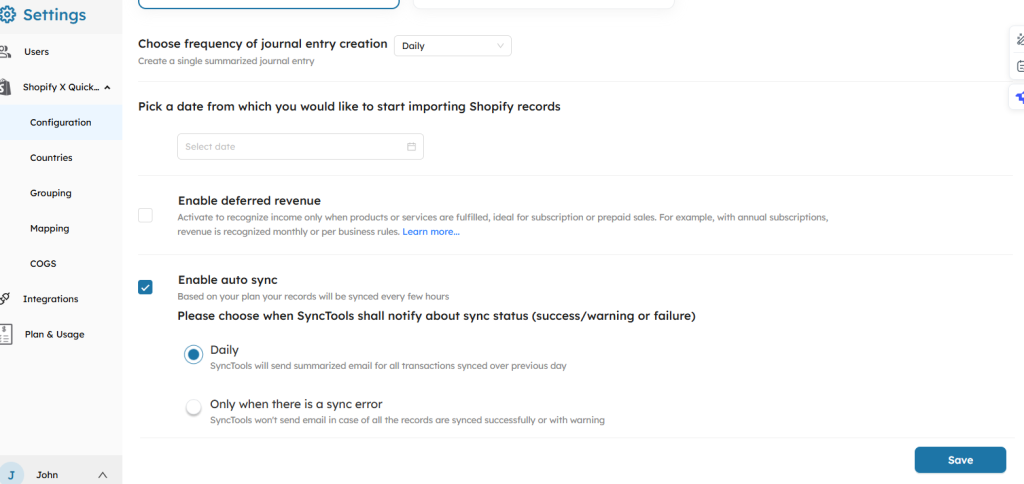Choose Only when there is a sync error
The image size is (1024, 484).
pyautogui.click(x=193, y=408)
